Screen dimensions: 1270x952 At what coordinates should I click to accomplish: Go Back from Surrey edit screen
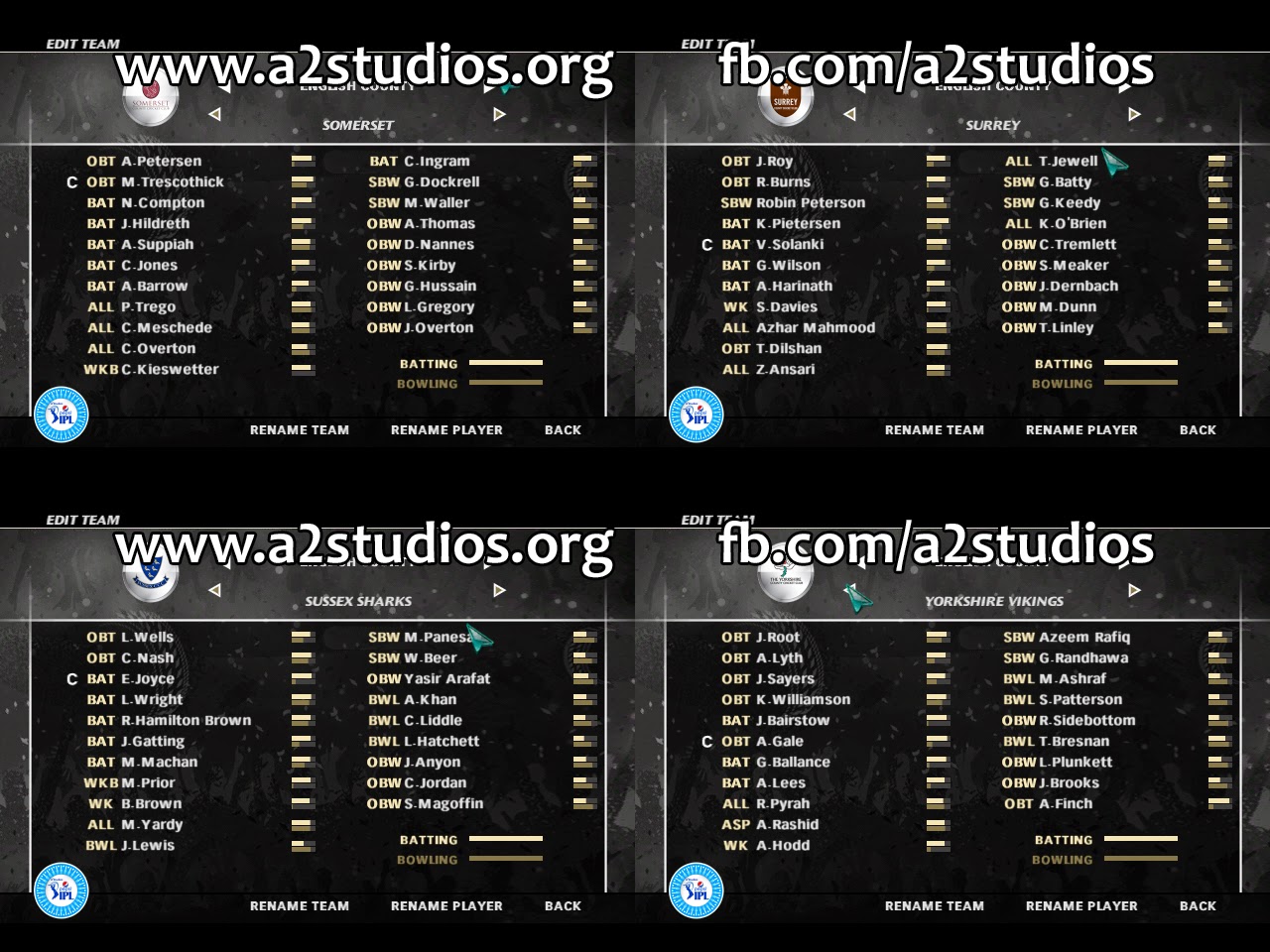[x=1198, y=429]
